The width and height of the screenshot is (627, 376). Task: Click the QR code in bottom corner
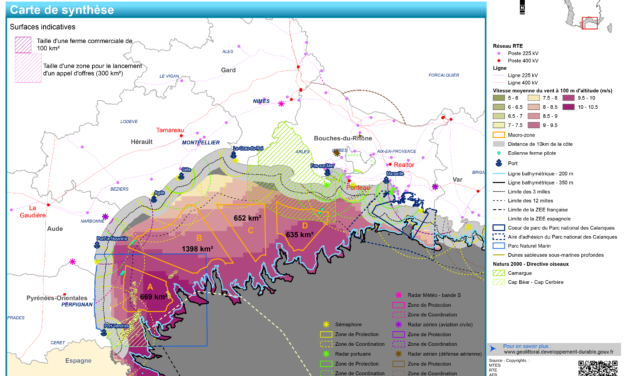[597, 368]
